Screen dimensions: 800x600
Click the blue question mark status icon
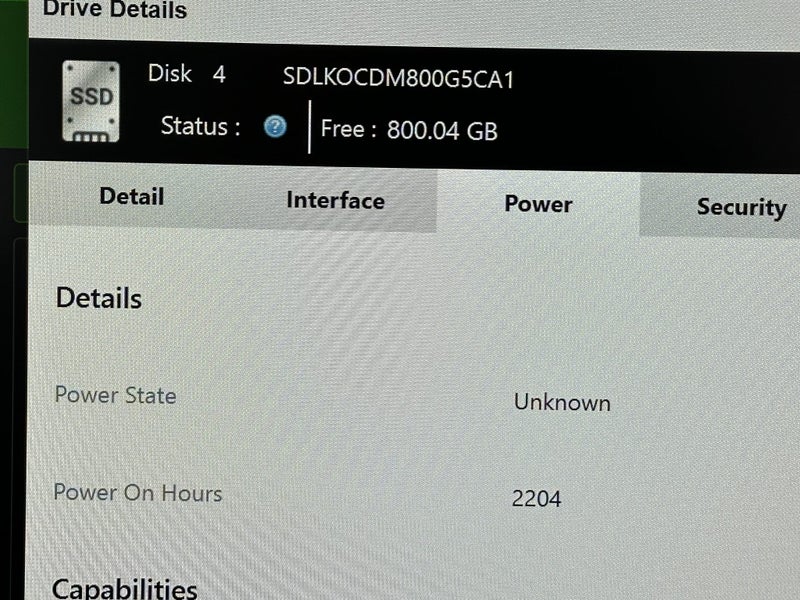[x=276, y=126]
